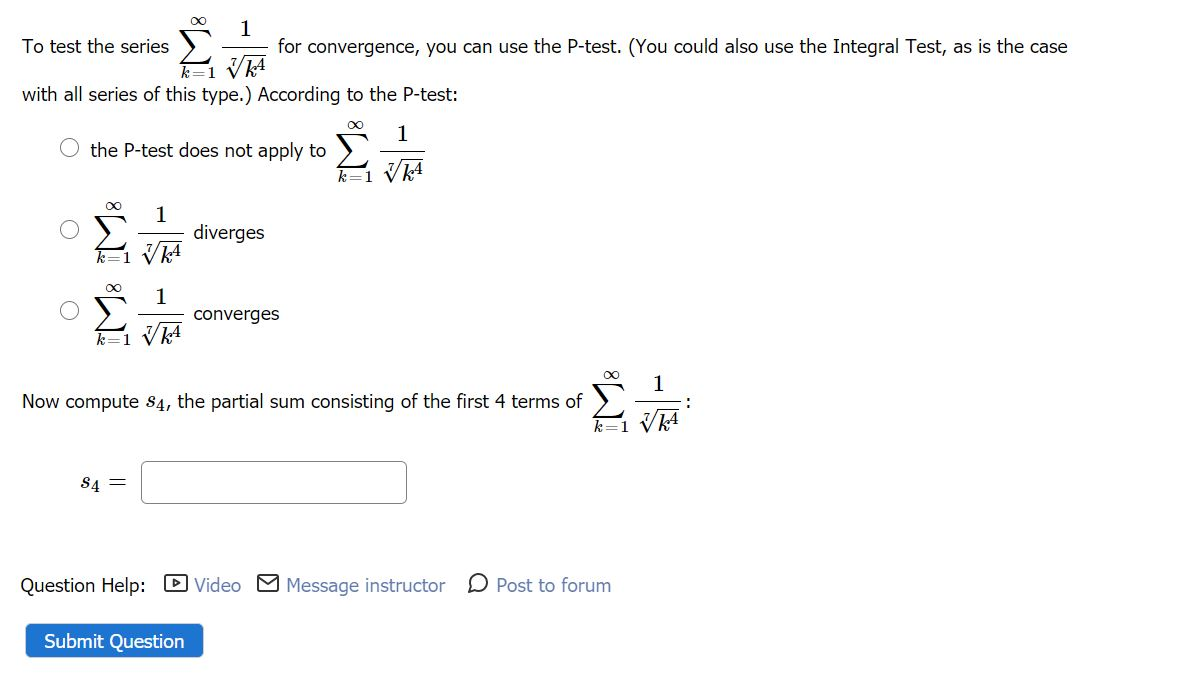Click the envelope icon beside Message instructor

point(266,585)
